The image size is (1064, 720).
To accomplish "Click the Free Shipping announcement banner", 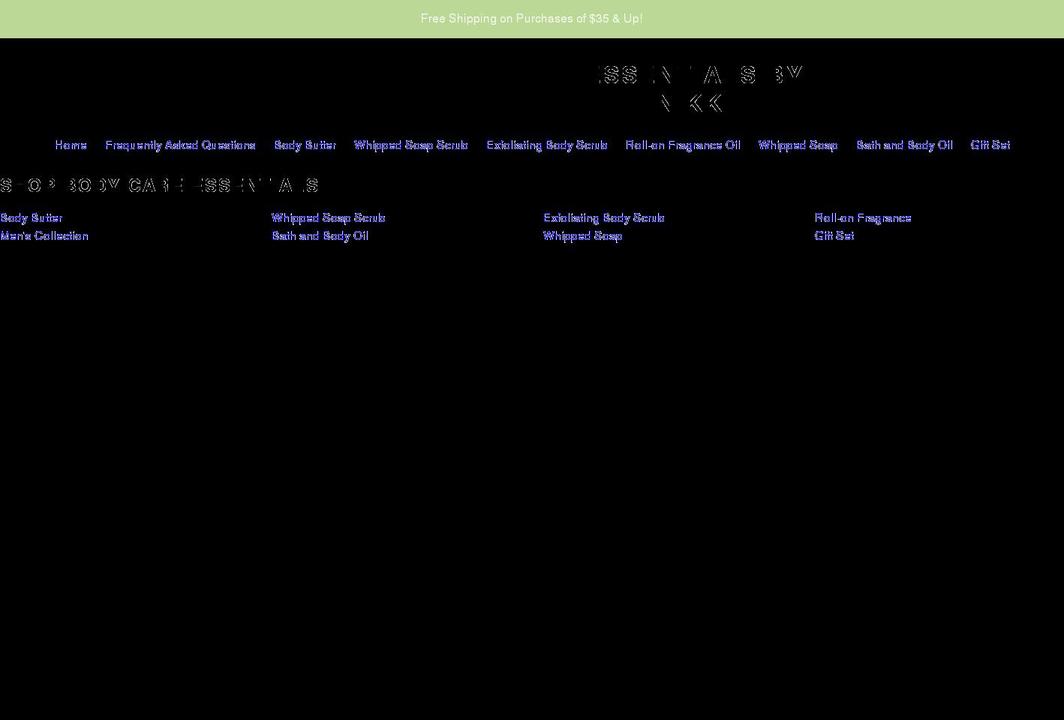I will pos(532,18).
